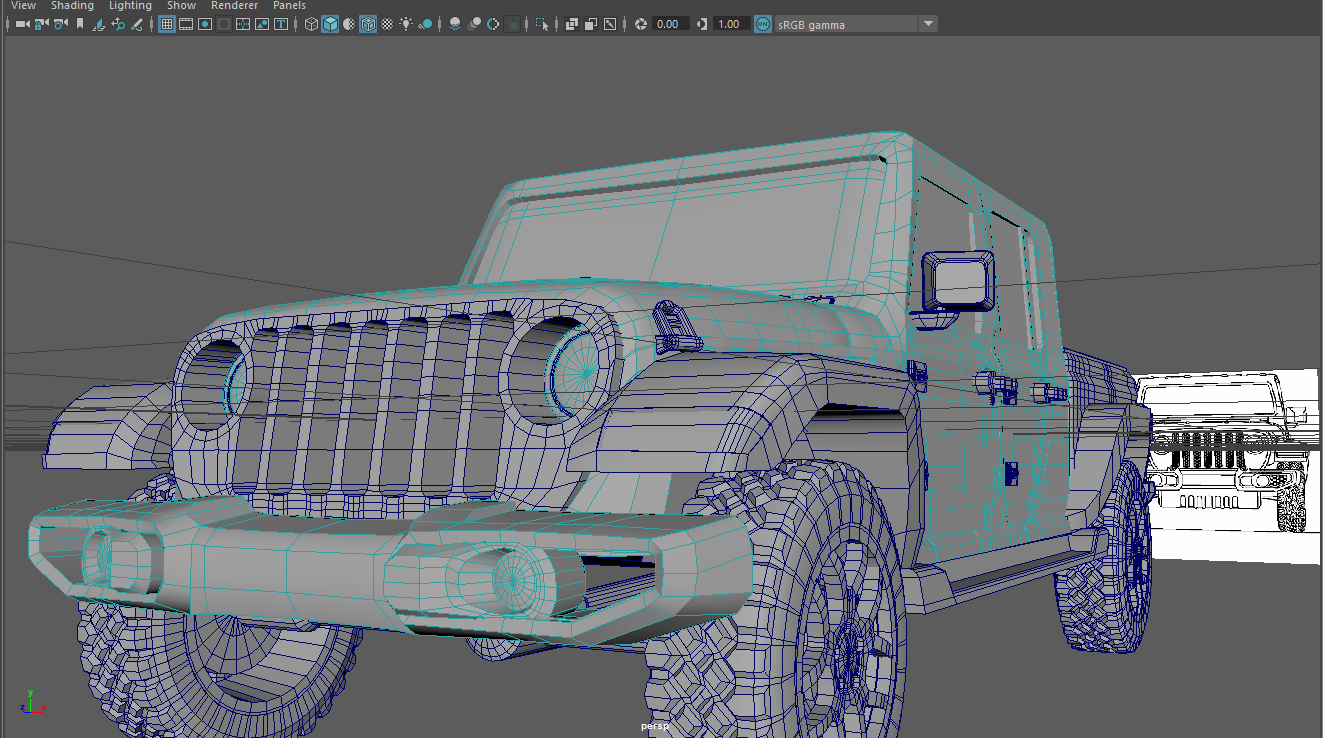This screenshot has width=1323, height=738.
Task: Open the Show menu
Action: pos(181,6)
